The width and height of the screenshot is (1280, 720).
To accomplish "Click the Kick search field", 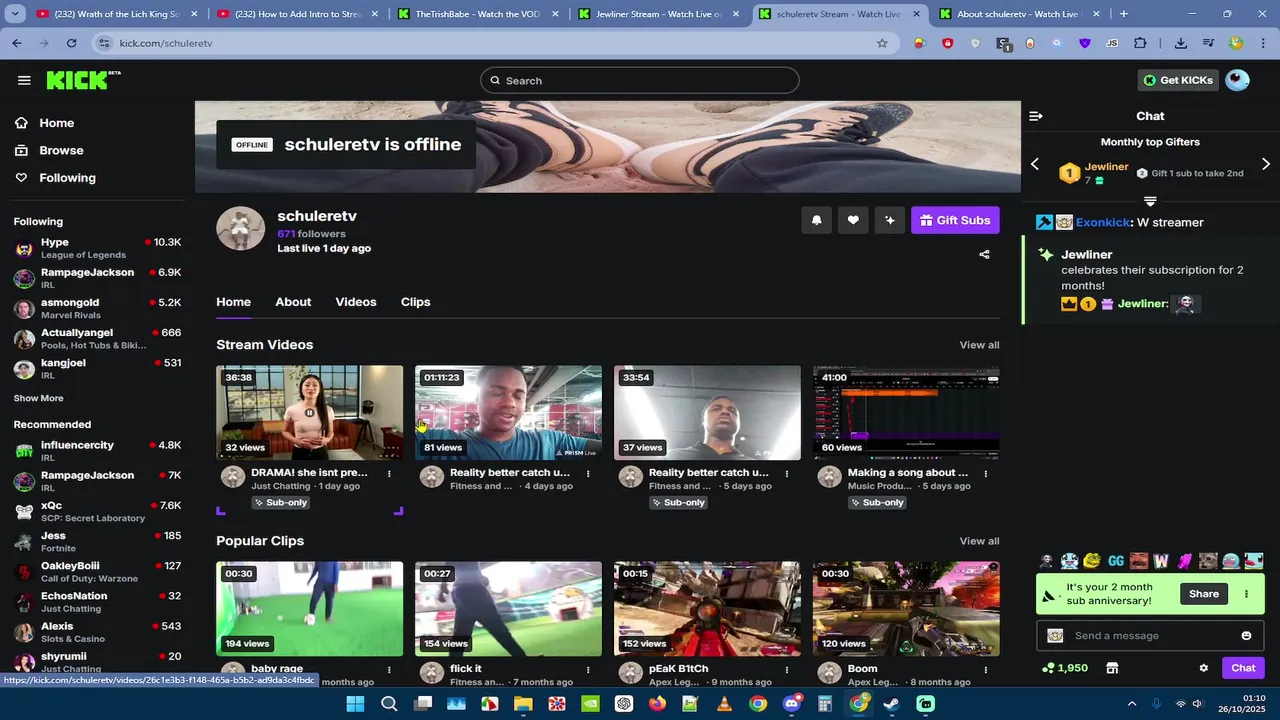I will tap(640, 80).
